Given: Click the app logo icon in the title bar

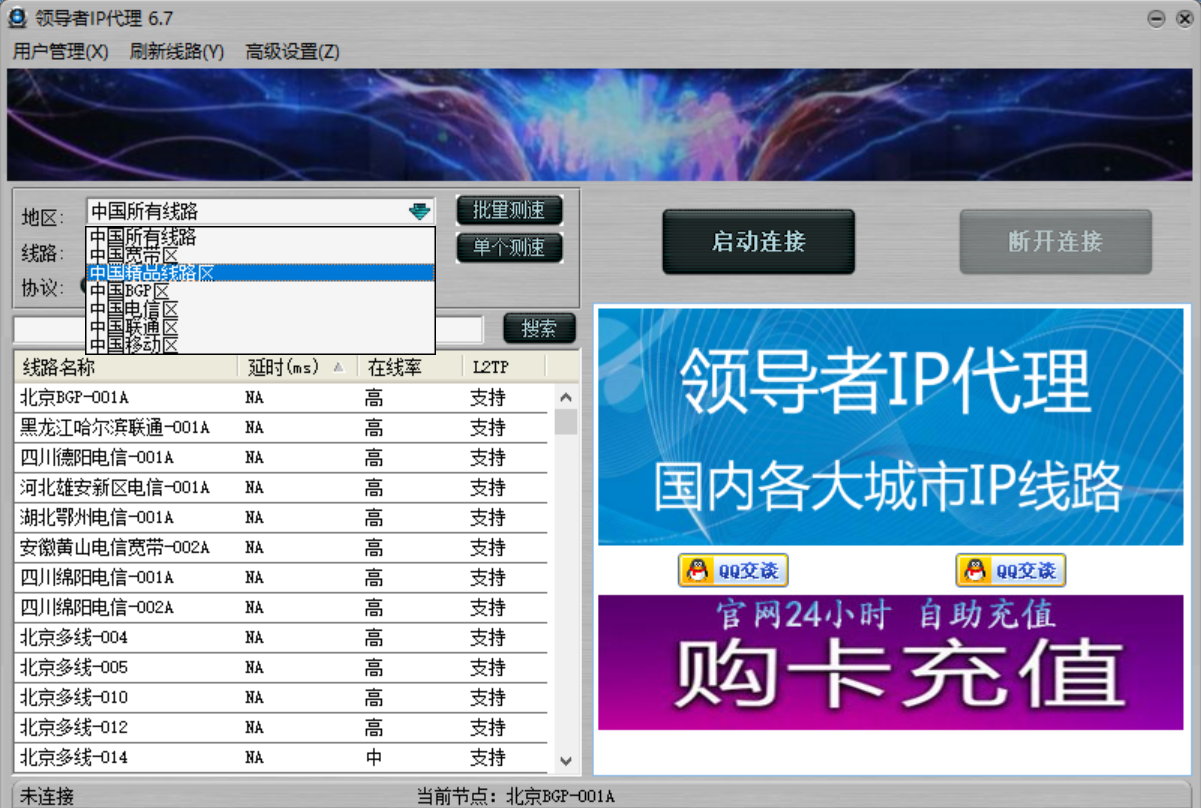Looking at the screenshot, I should click(18, 18).
